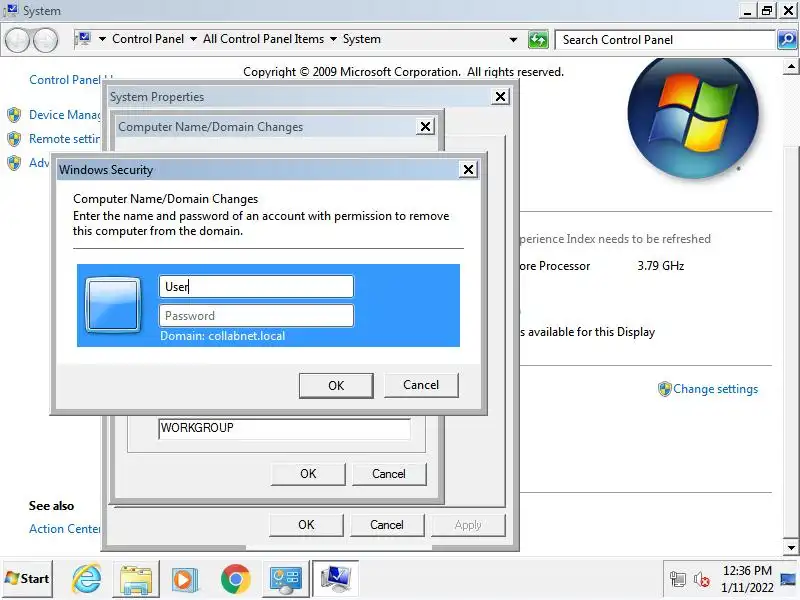Focus the User name field
Screen dimensions: 800x600
click(256, 287)
